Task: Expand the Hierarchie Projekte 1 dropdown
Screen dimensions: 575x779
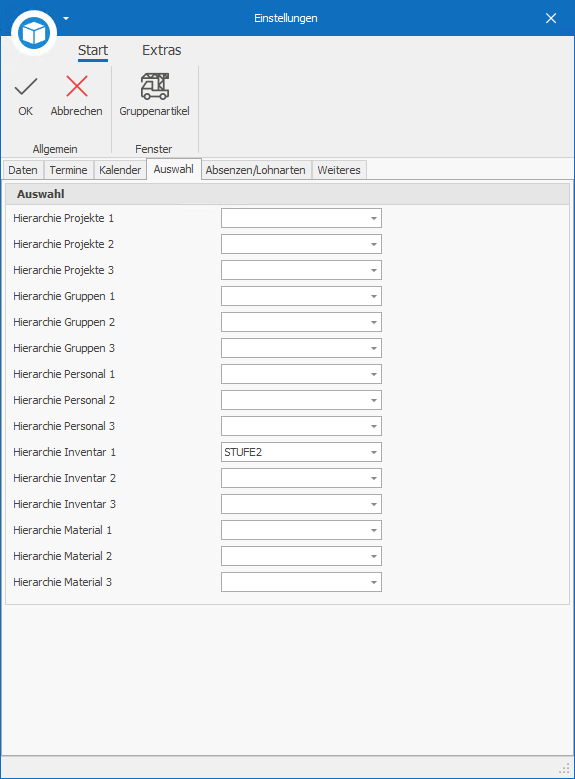Action: click(x=374, y=218)
